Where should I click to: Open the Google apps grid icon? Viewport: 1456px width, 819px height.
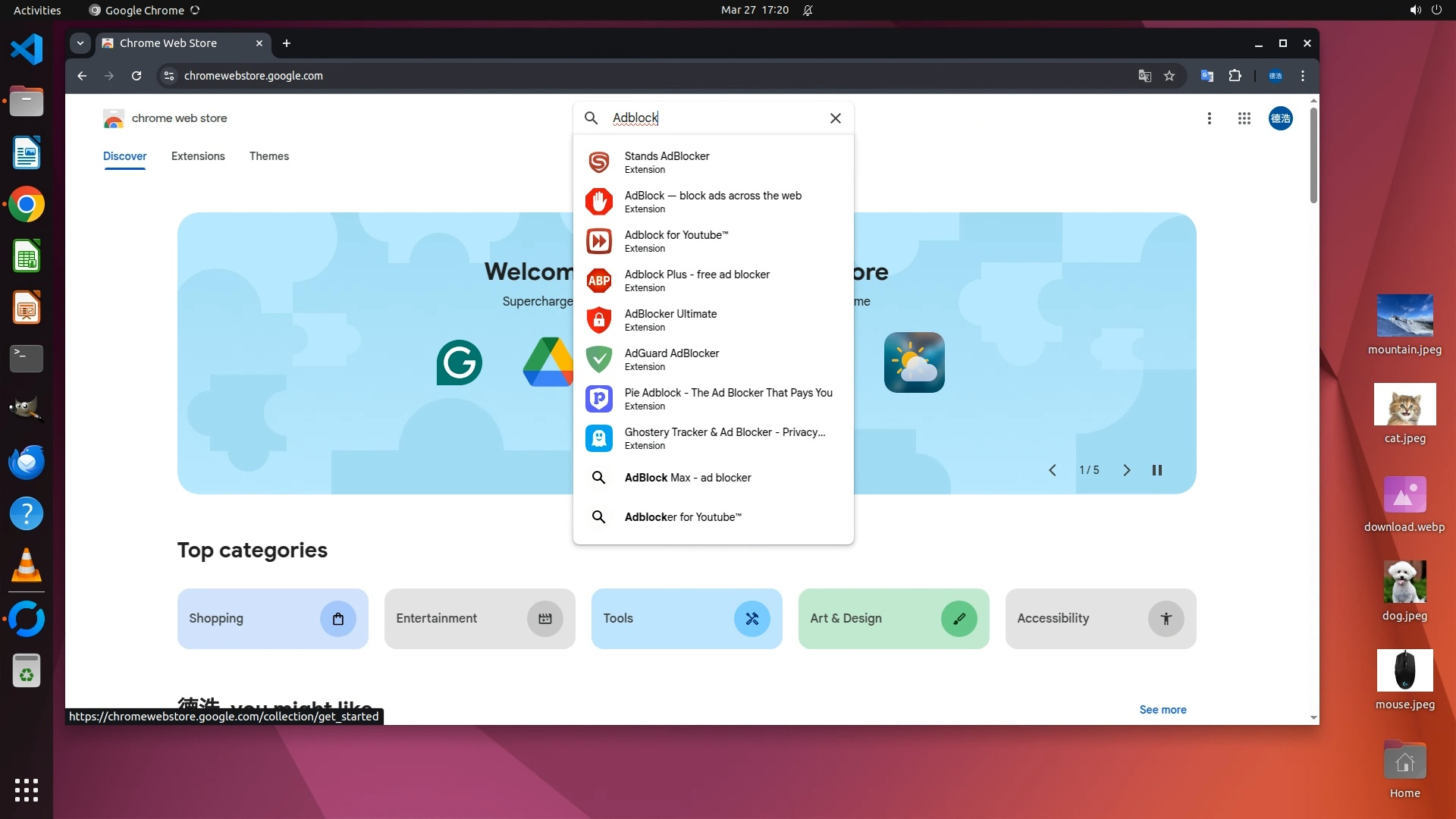(1244, 118)
